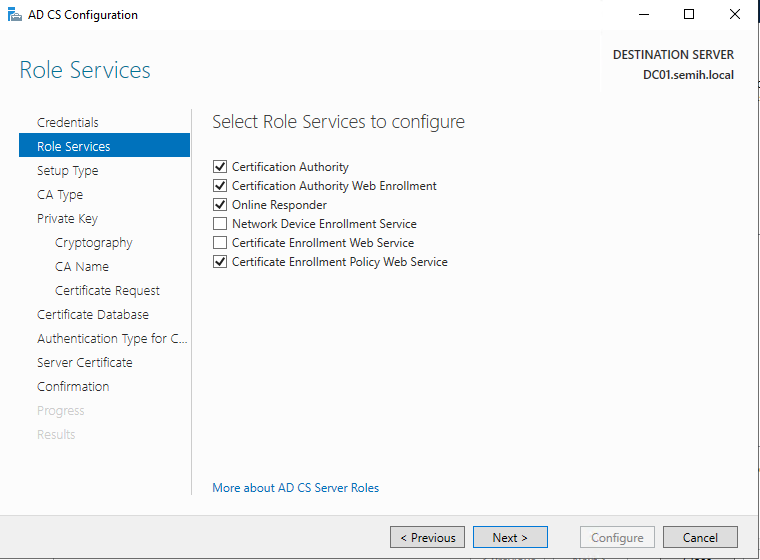The height and width of the screenshot is (560, 760).
Task: Open the Cryptography sub-step
Action: (94, 242)
